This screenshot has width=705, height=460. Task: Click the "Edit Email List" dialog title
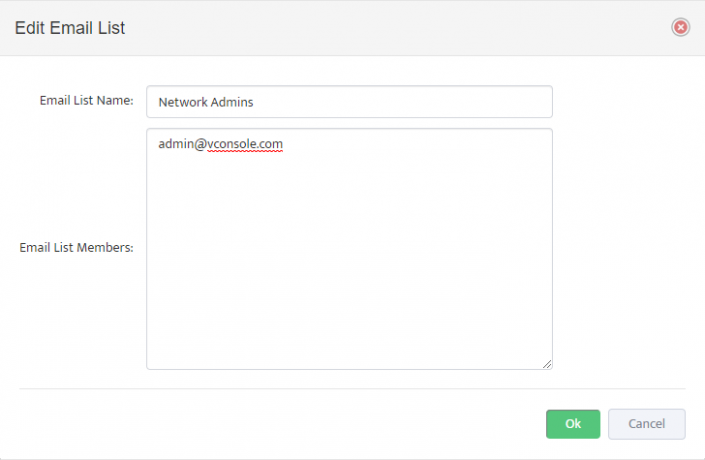70,28
